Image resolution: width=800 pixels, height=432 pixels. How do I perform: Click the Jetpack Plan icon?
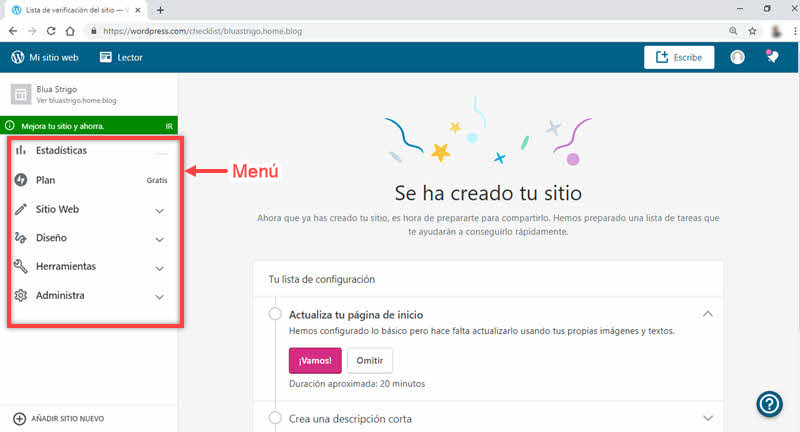coord(21,180)
